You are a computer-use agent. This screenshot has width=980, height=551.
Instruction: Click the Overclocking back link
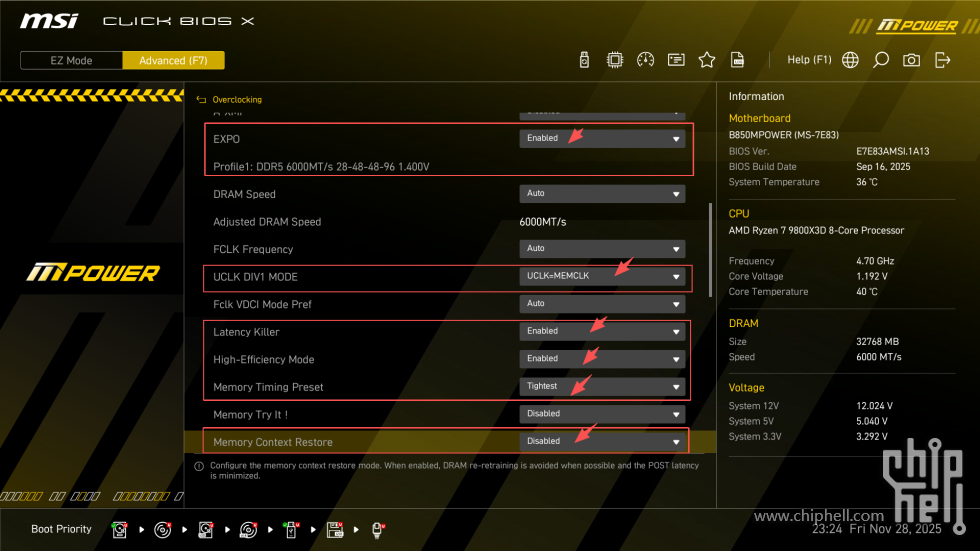237,100
